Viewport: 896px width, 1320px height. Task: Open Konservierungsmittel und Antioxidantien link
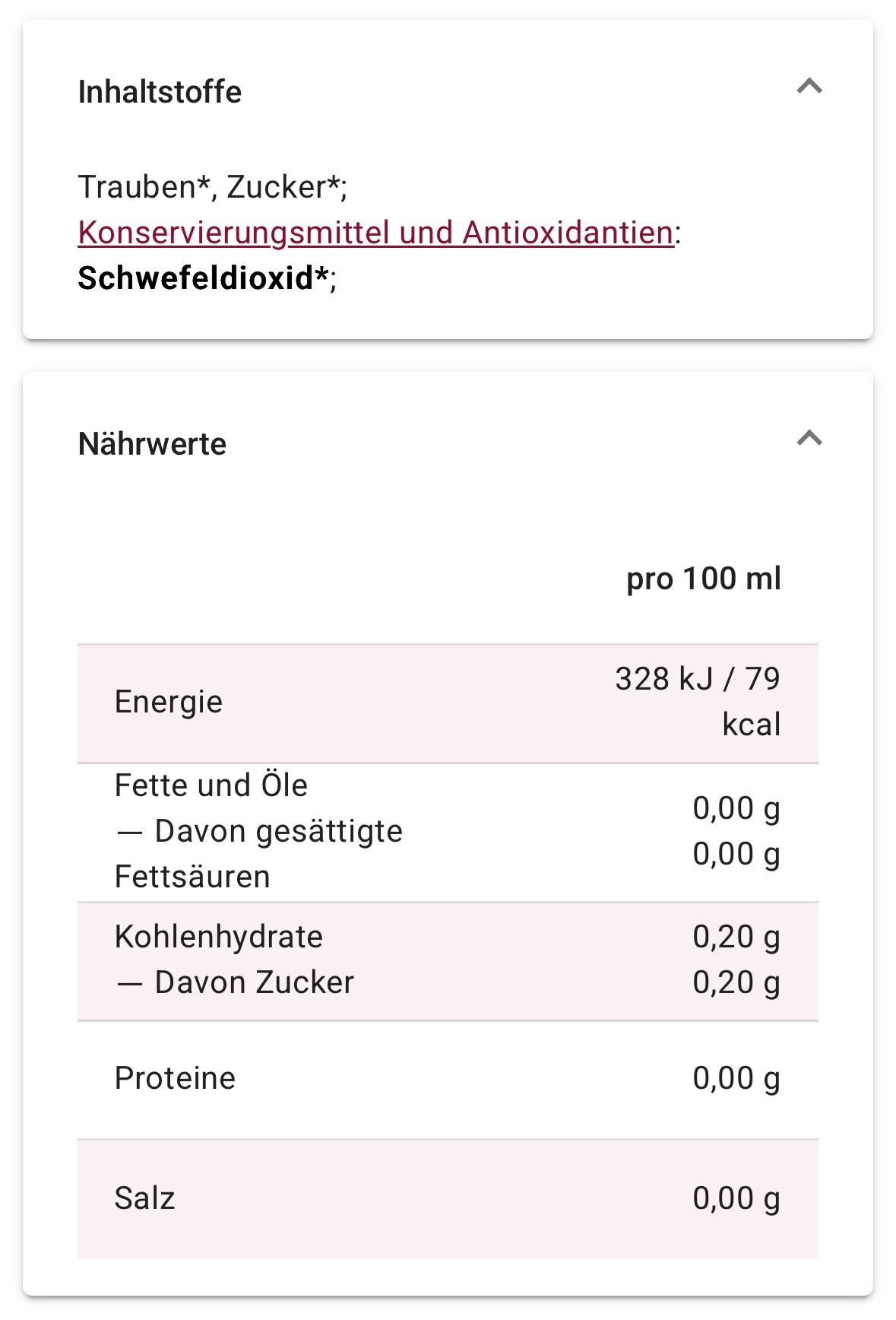pyautogui.click(x=376, y=233)
